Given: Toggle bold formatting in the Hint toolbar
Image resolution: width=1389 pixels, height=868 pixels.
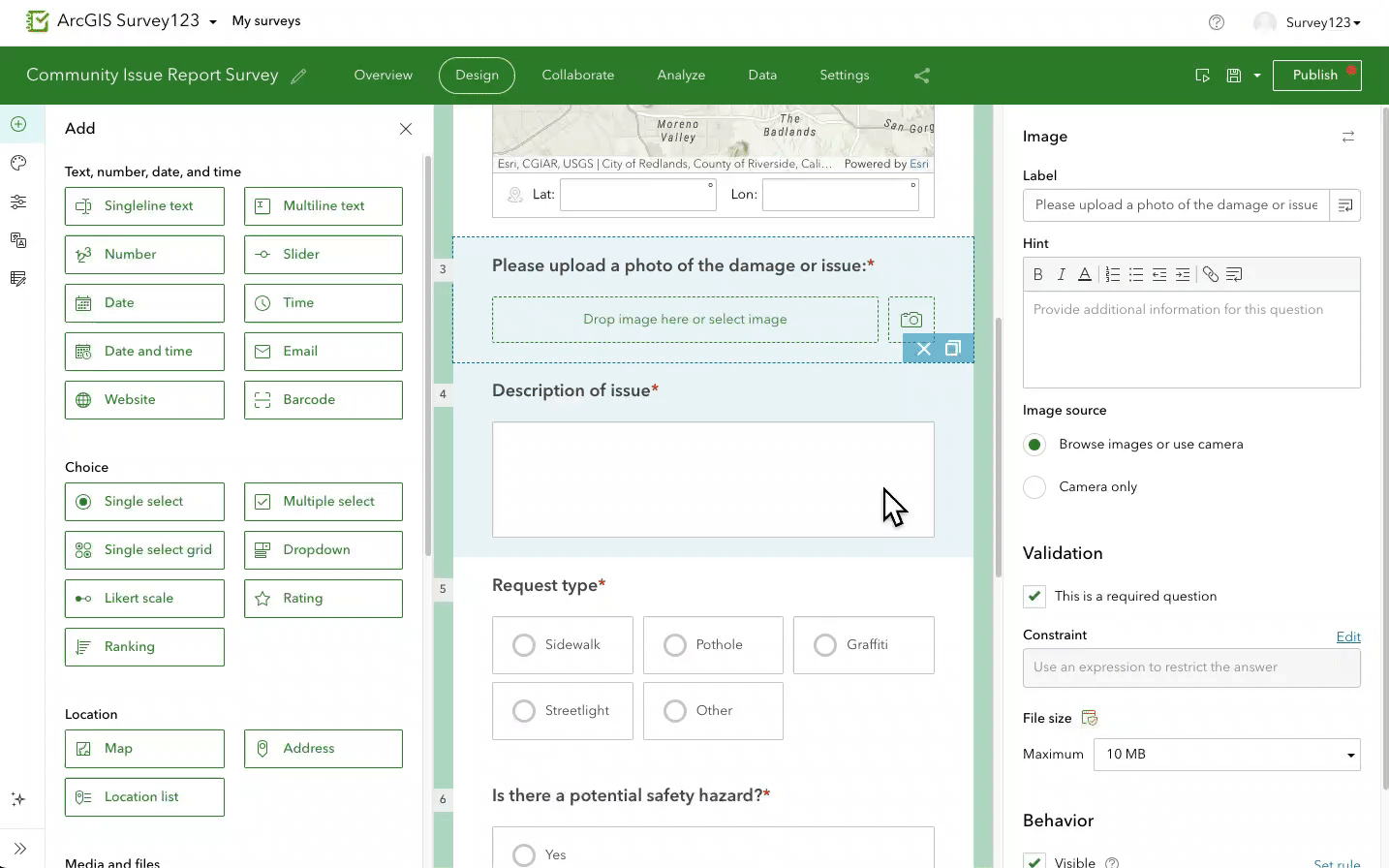Looking at the screenshot, I should [1037, 274].
